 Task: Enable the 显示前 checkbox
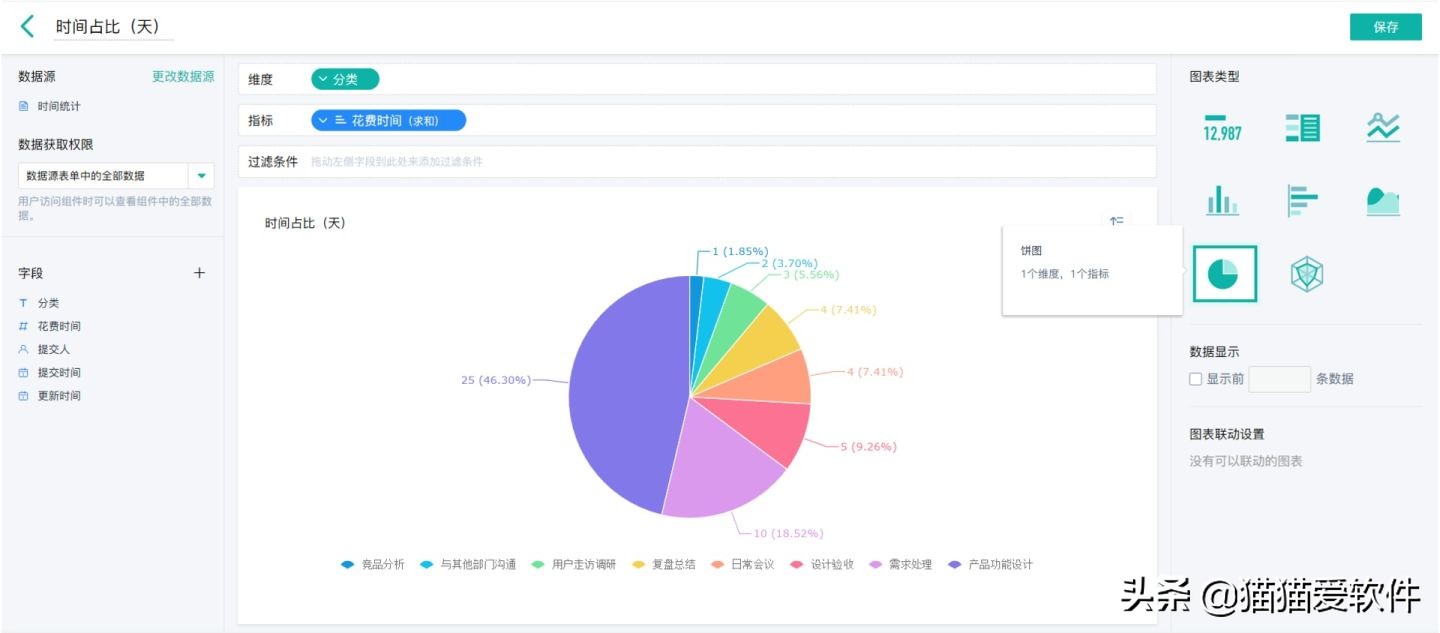(x=1195, y=379)
